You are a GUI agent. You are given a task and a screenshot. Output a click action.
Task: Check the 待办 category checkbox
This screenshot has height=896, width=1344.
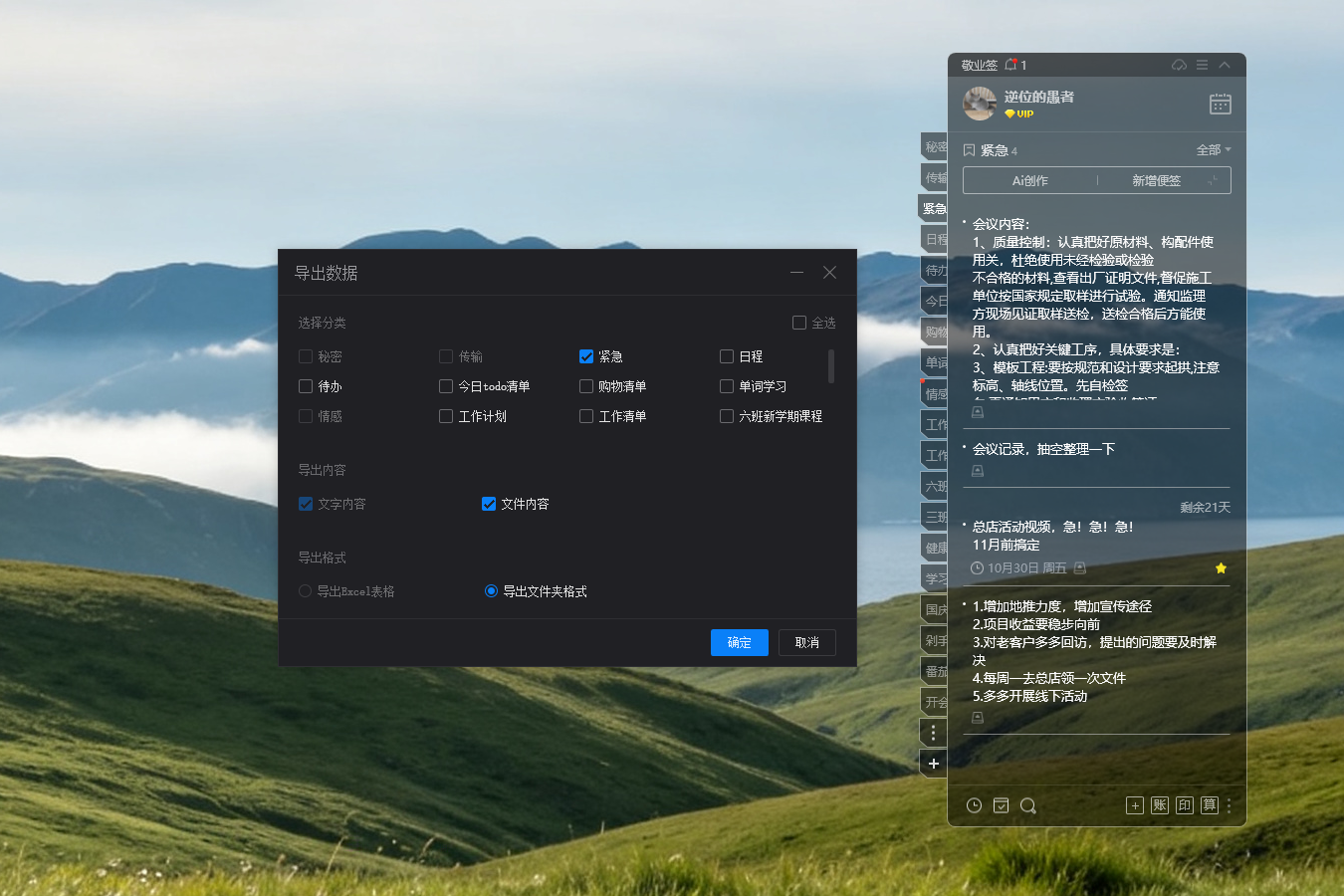pos(306,386)
